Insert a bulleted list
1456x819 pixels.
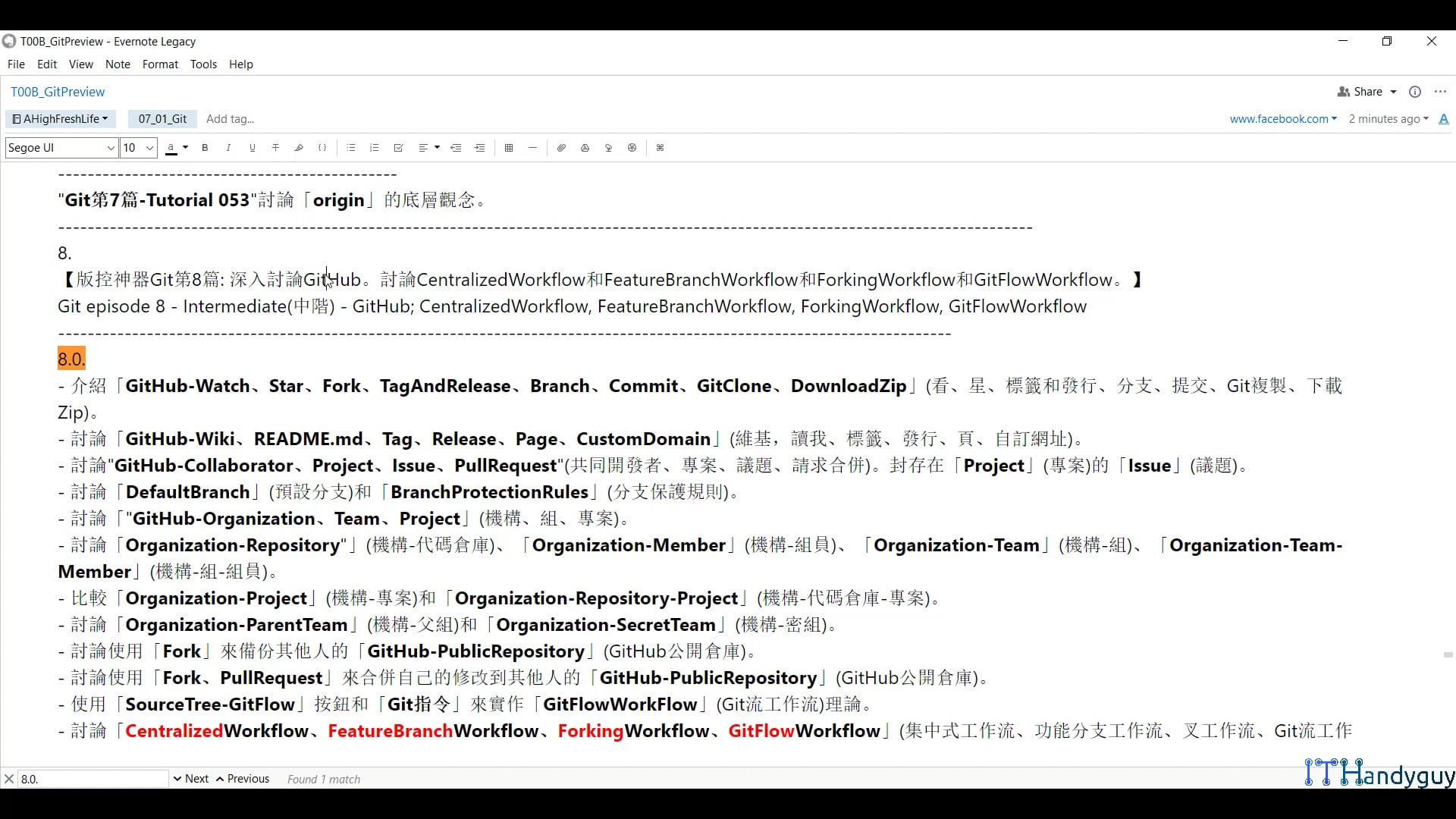coord(351,148)
